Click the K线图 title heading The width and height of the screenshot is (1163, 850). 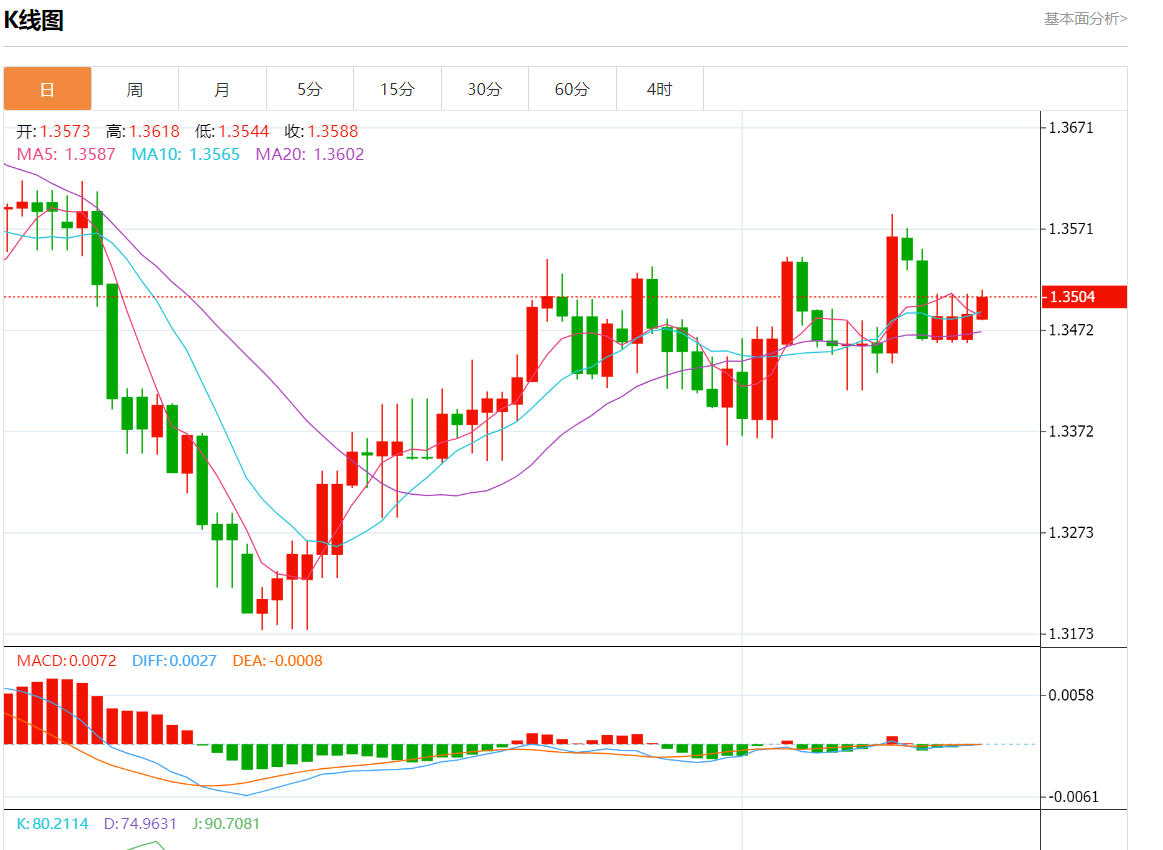pos(34,20)
